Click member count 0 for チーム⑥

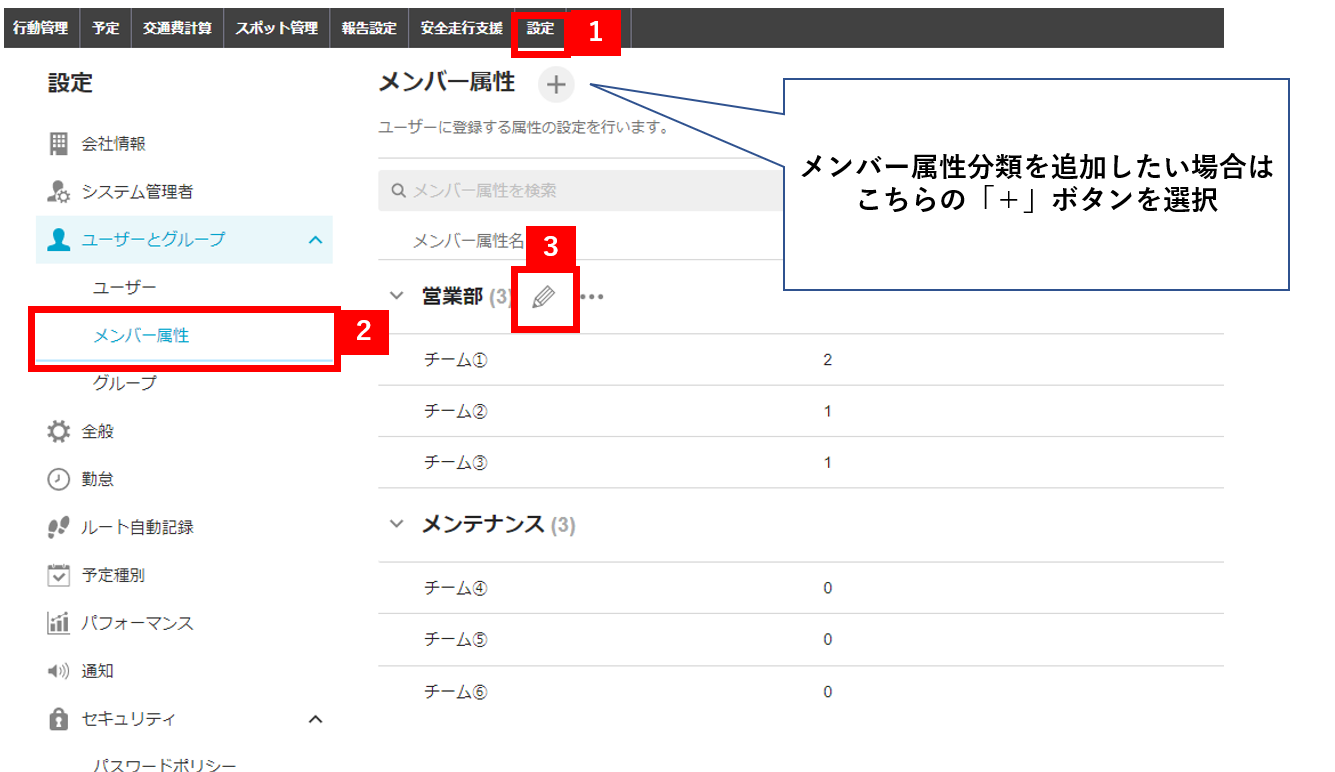tap(827, 692)
